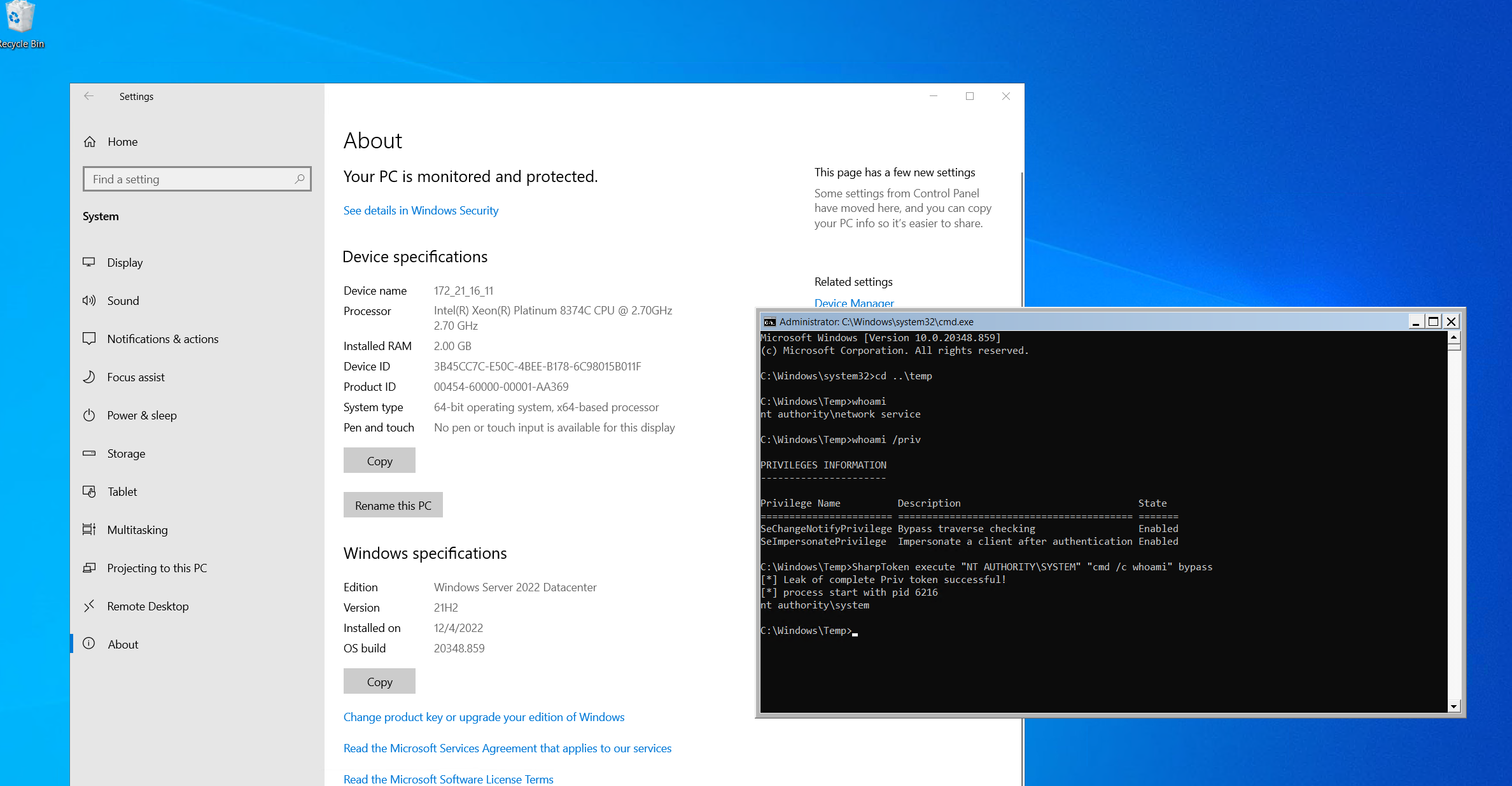Viewport: 1512px width, 786px height.
Task: Click the Find a setting search box
Action: coord(197,179)
